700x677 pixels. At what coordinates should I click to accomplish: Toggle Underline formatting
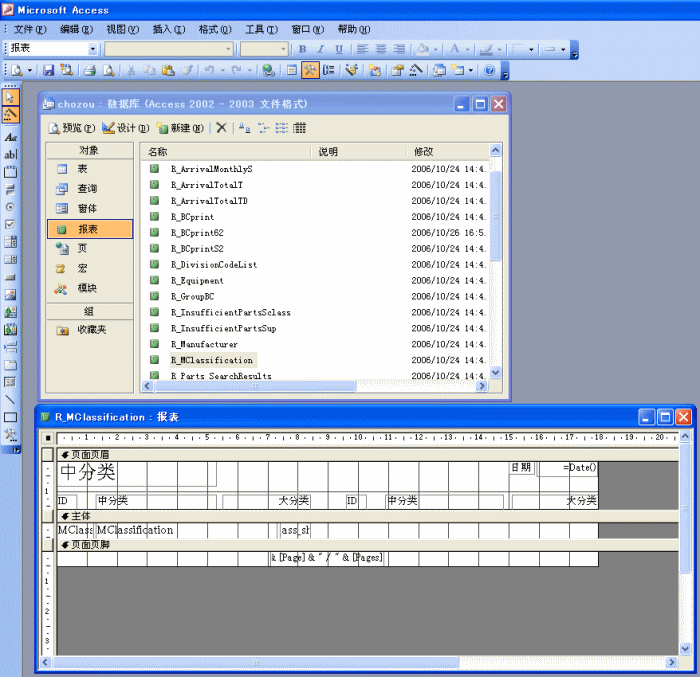point(339,49)
